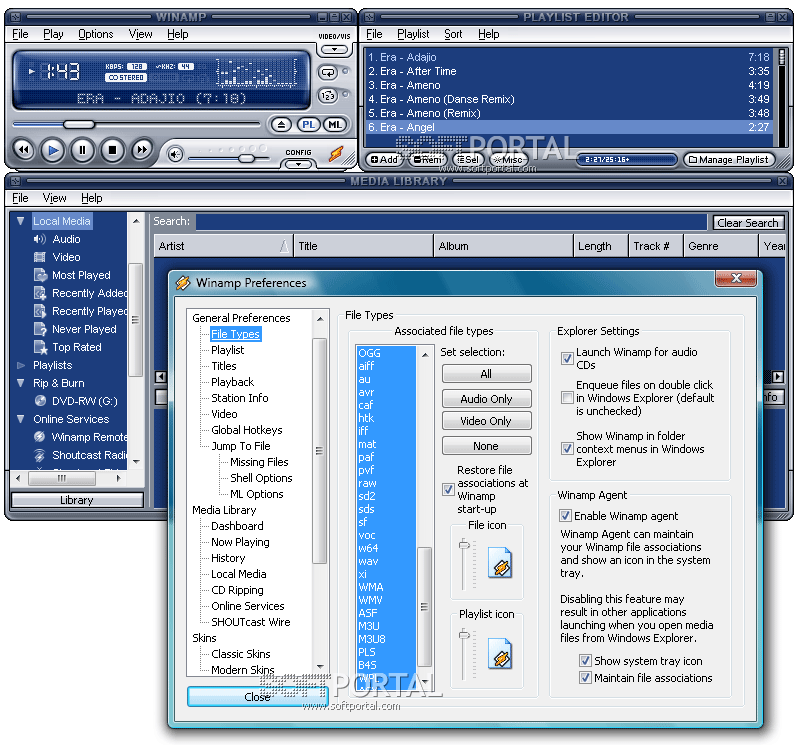Toggle the repeat button in Winamp
This screenshot has height=745, width=797.
(x=328, y=73)
